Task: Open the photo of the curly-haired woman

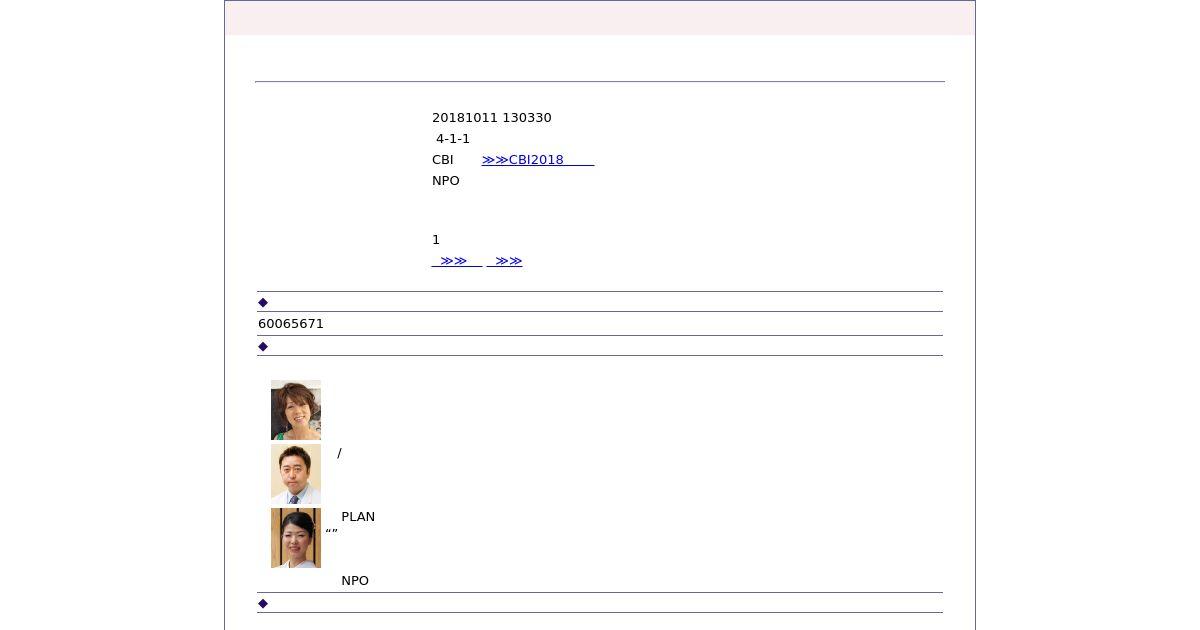Action: [x=296, y=410]
